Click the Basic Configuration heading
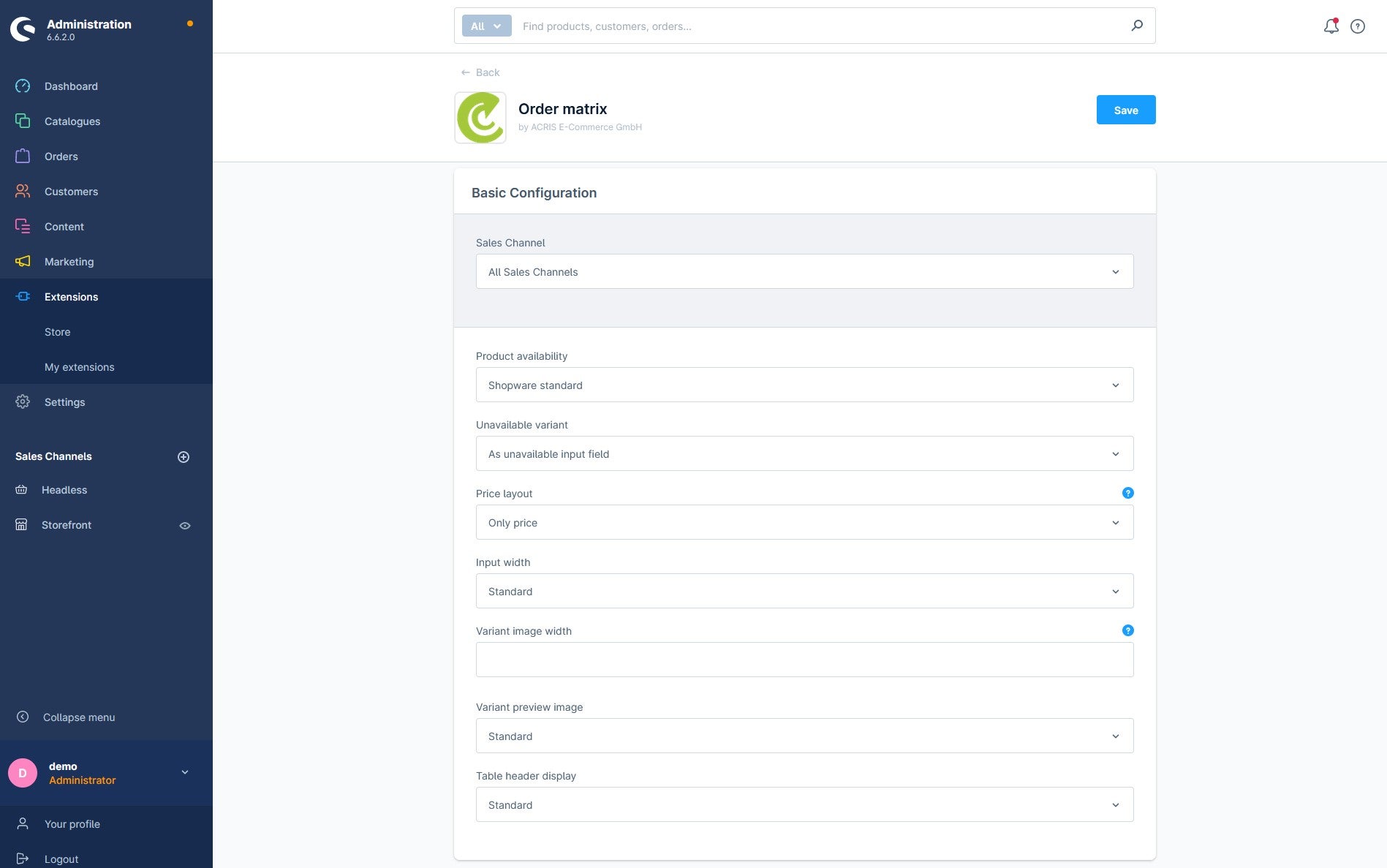Viewport: 1387px width, 868px height. click(534, 193)
